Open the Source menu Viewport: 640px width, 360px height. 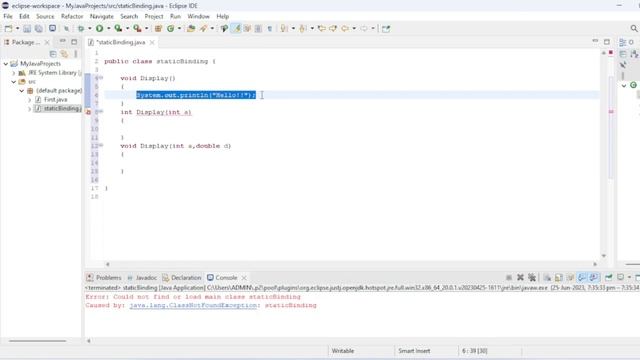point(45,16)
